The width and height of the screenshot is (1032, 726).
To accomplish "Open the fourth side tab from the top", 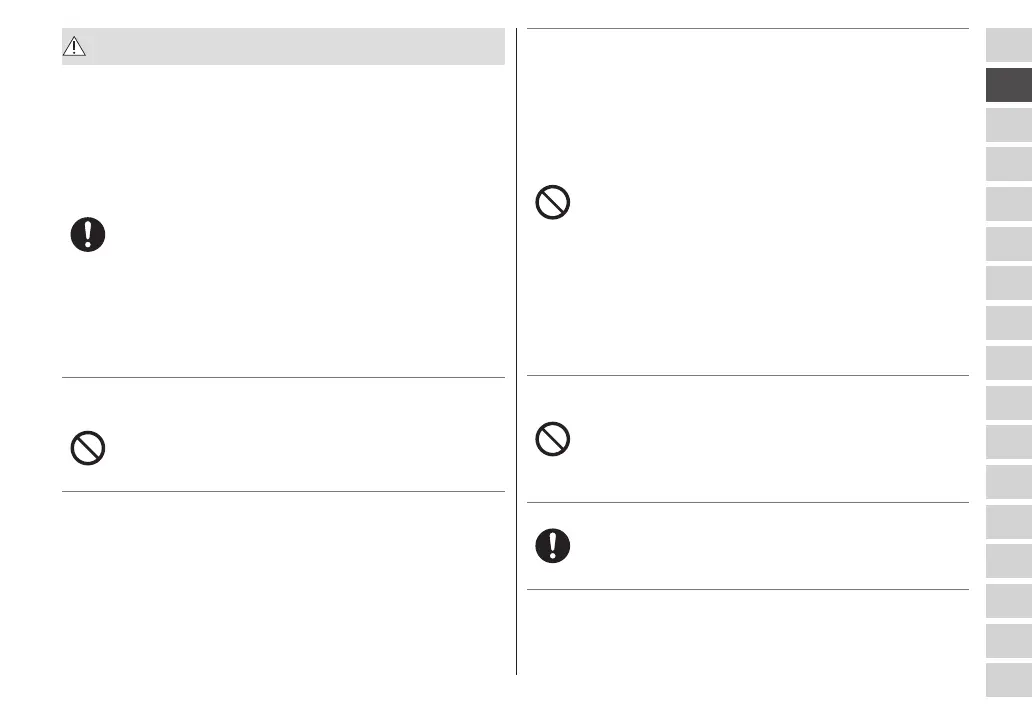I will coord(1008,164).
